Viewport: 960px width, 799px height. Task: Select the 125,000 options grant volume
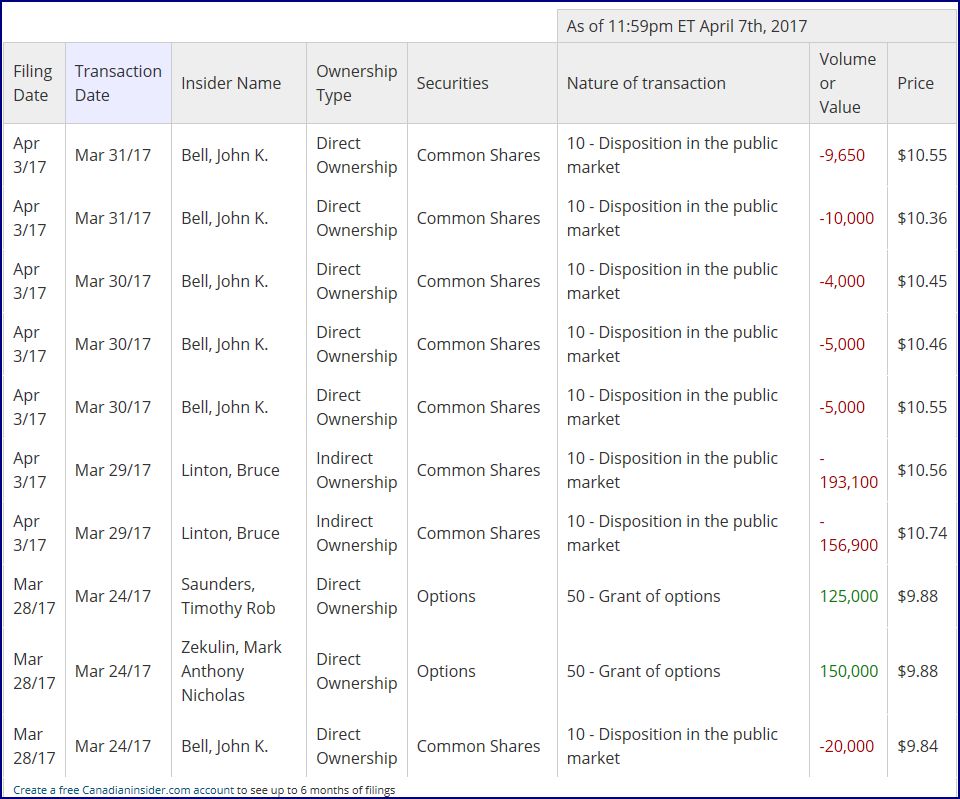(x=848, y=596)
